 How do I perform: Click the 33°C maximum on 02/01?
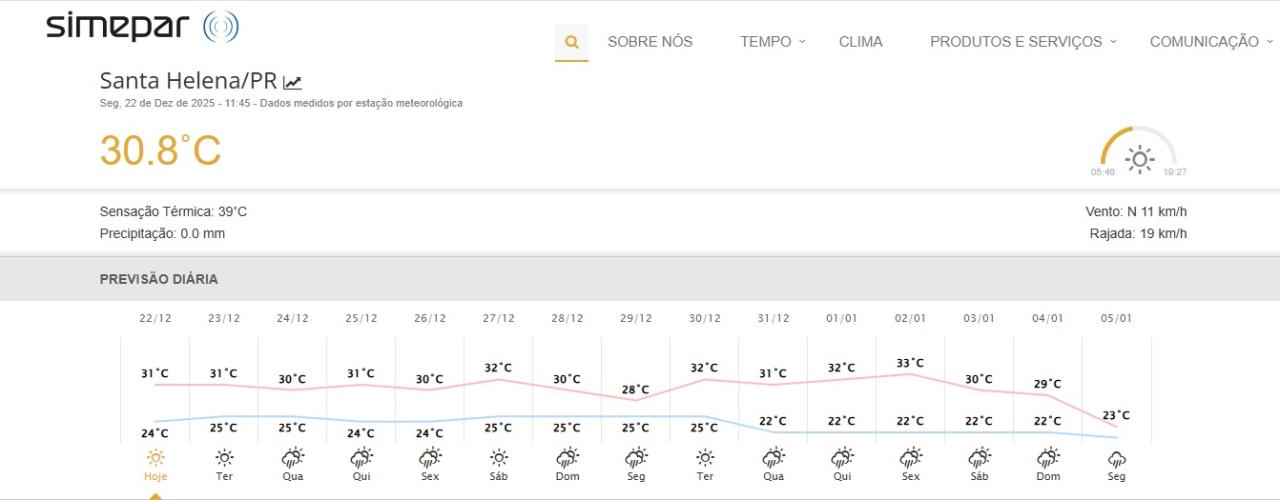[910, 363]
